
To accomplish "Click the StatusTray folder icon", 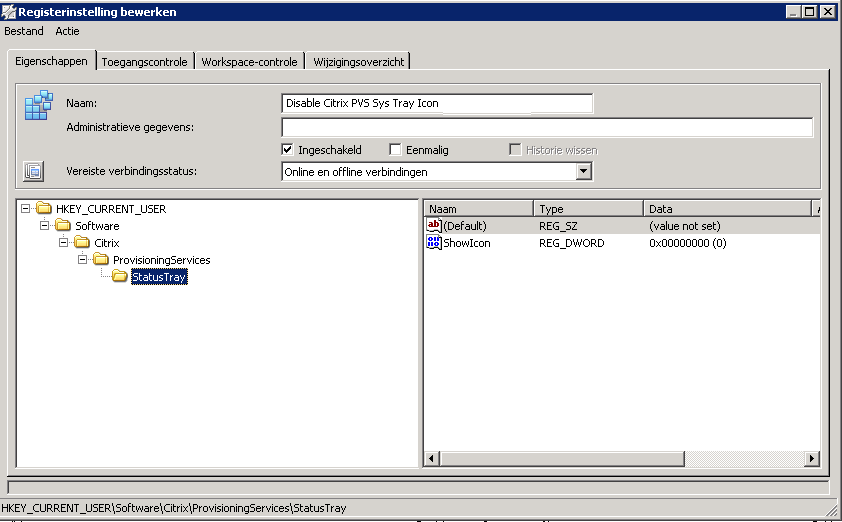I will tap(120, 277).
